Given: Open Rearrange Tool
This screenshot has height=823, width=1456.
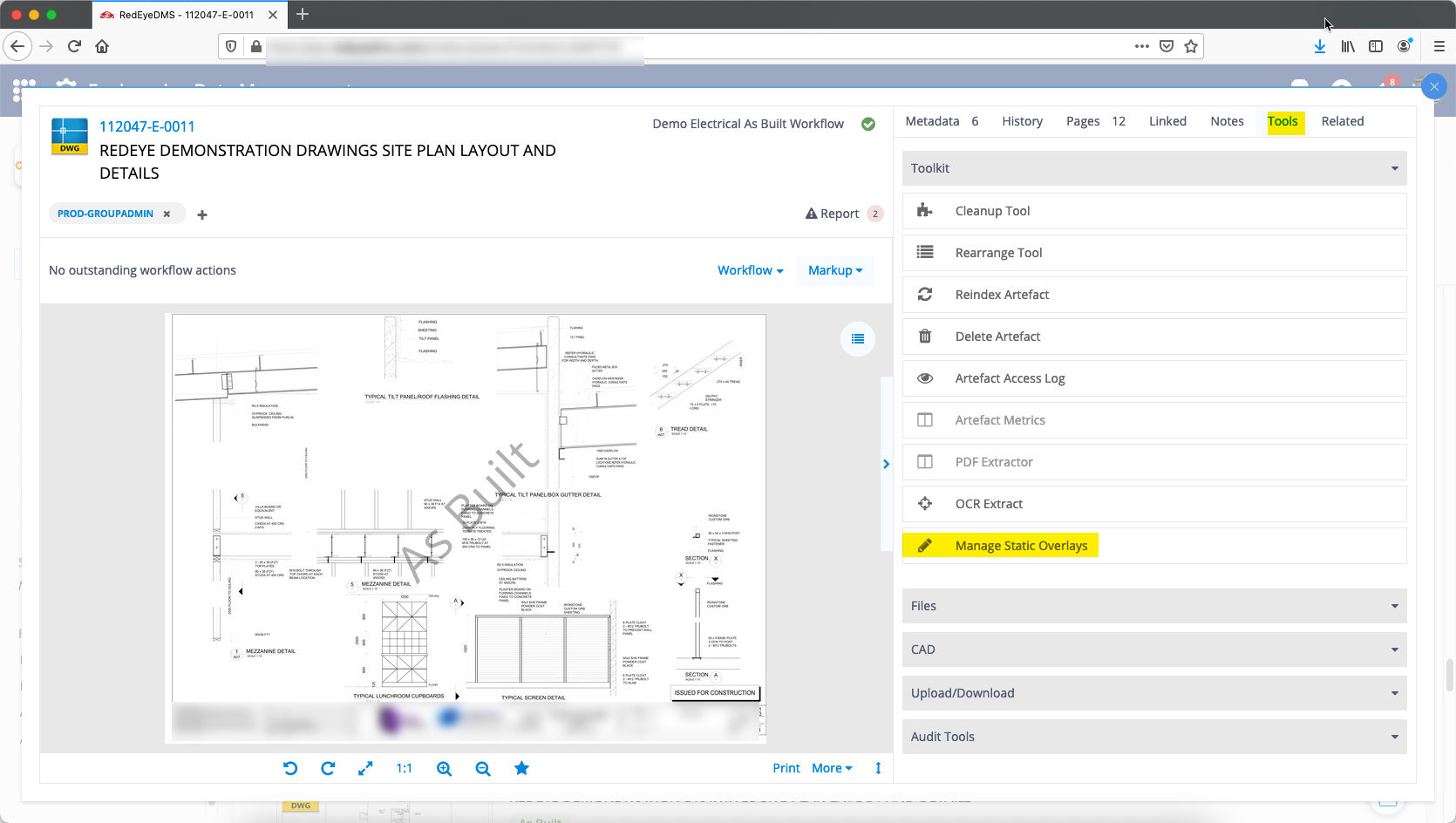Looking at the screenshot, I should click(x=1154, y=253).
